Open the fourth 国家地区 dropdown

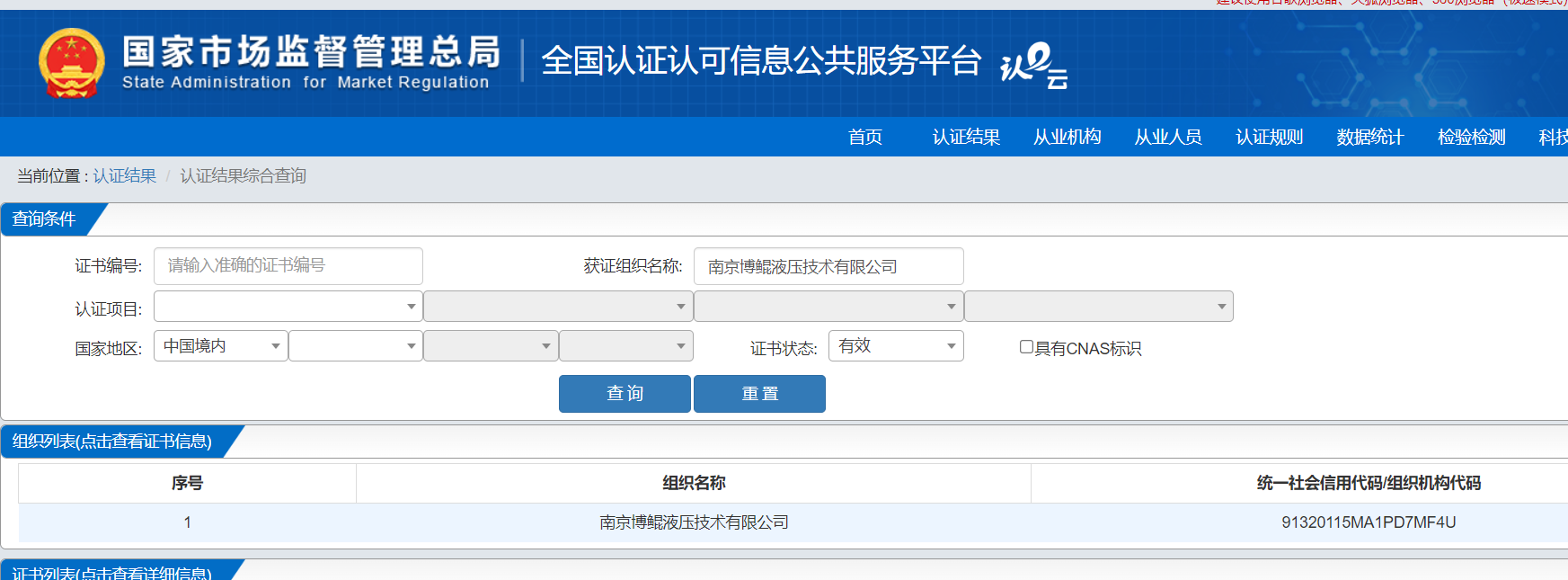pos(626,346)
